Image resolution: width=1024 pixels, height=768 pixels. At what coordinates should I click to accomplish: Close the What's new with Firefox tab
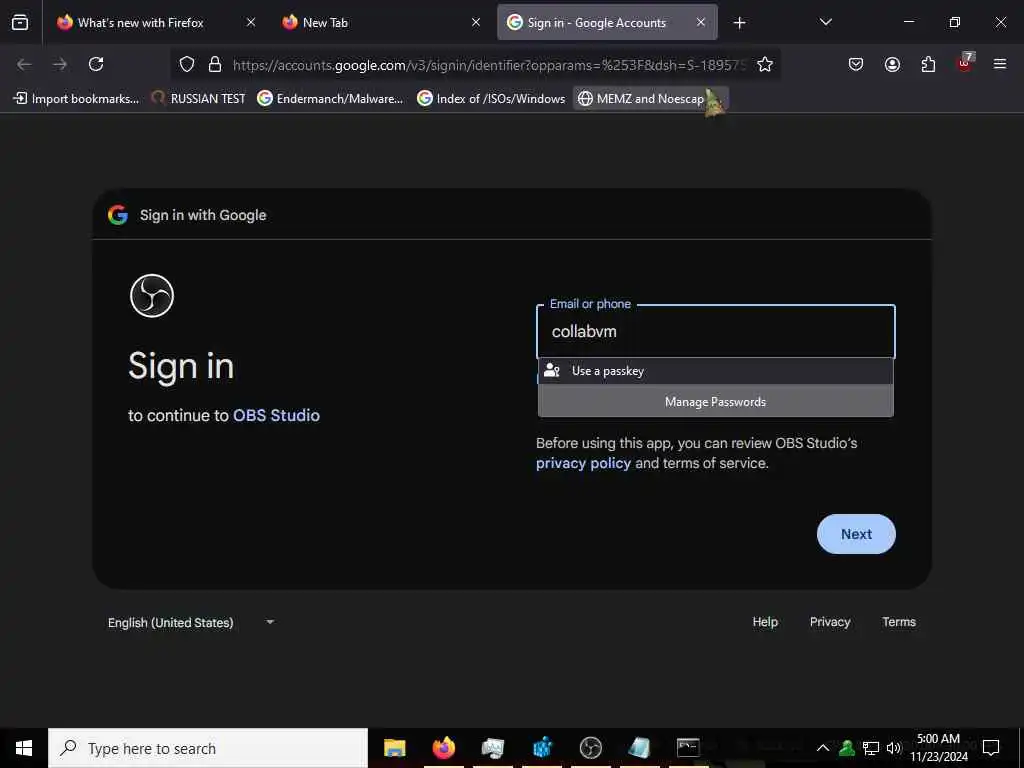(251, 22)
